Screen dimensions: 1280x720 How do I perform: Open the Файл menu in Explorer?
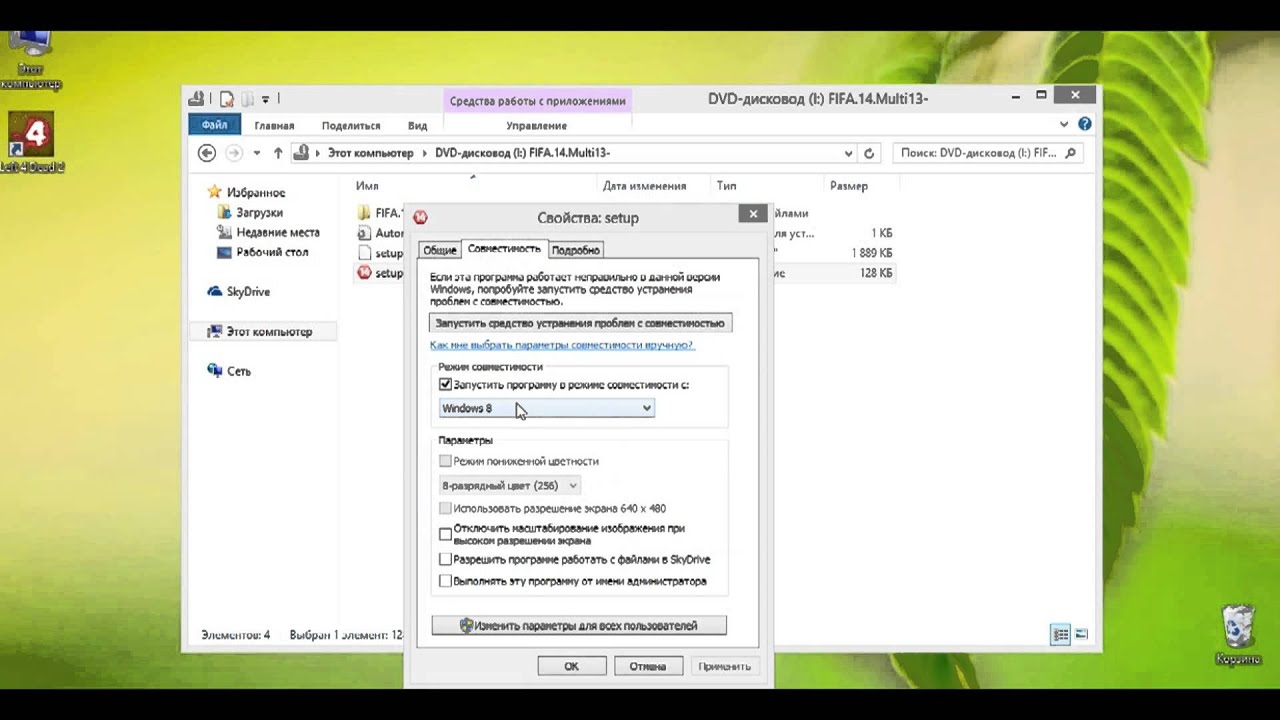(214, 125)
